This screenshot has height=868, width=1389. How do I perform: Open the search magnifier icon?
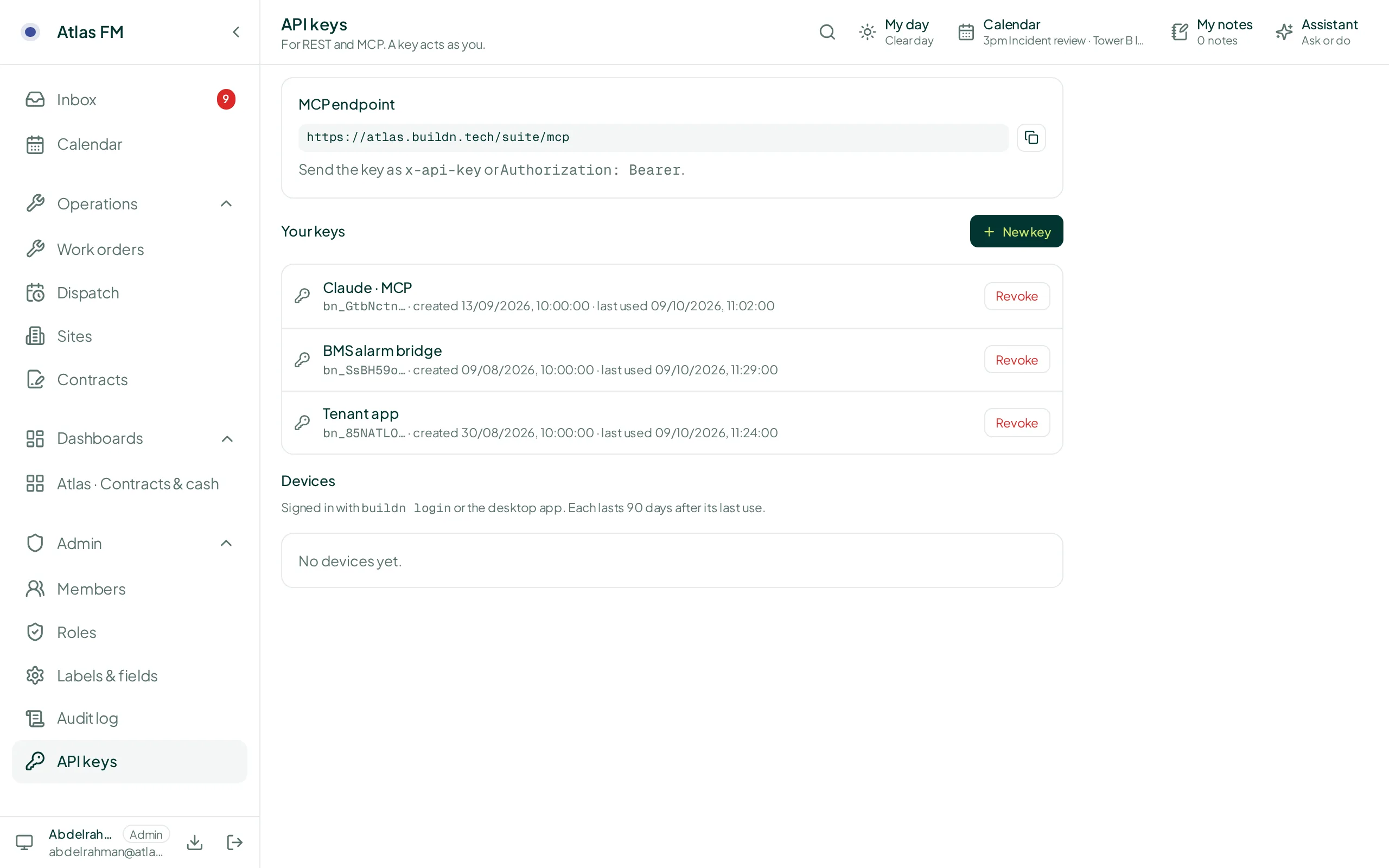tap(827, 32)
